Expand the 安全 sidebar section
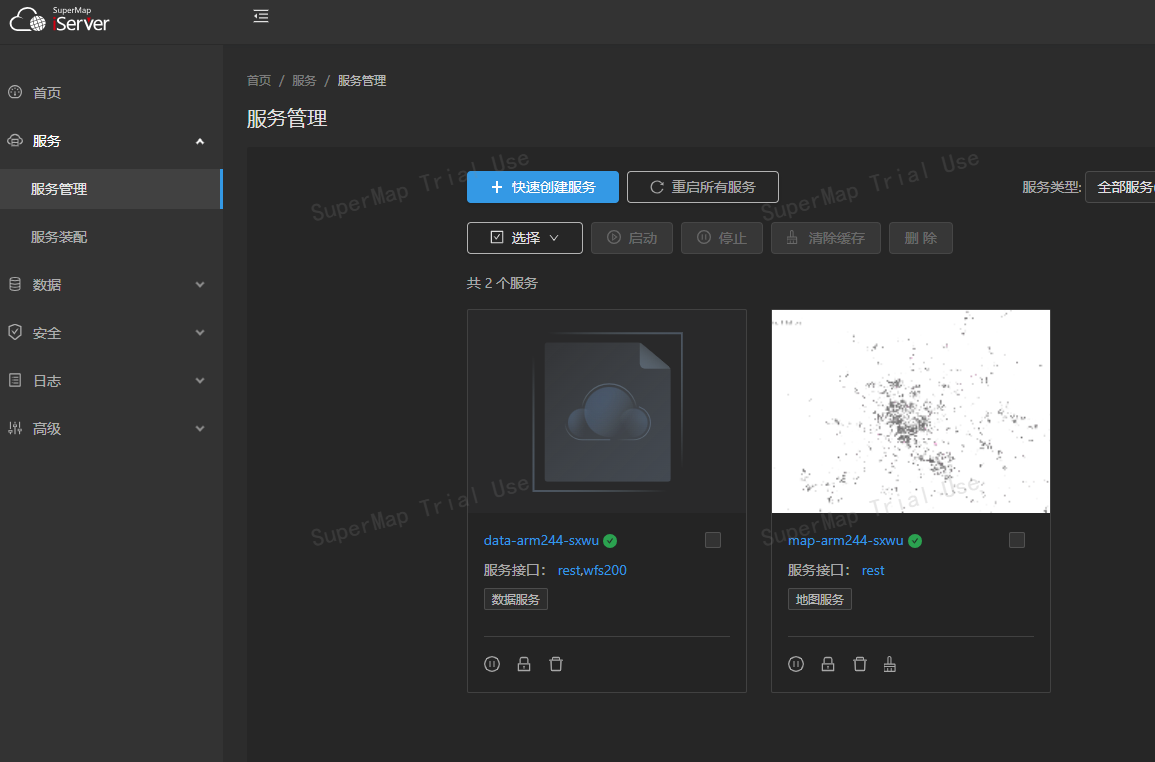The width and height of the screenshot is (1155, 762). [110, 333]
